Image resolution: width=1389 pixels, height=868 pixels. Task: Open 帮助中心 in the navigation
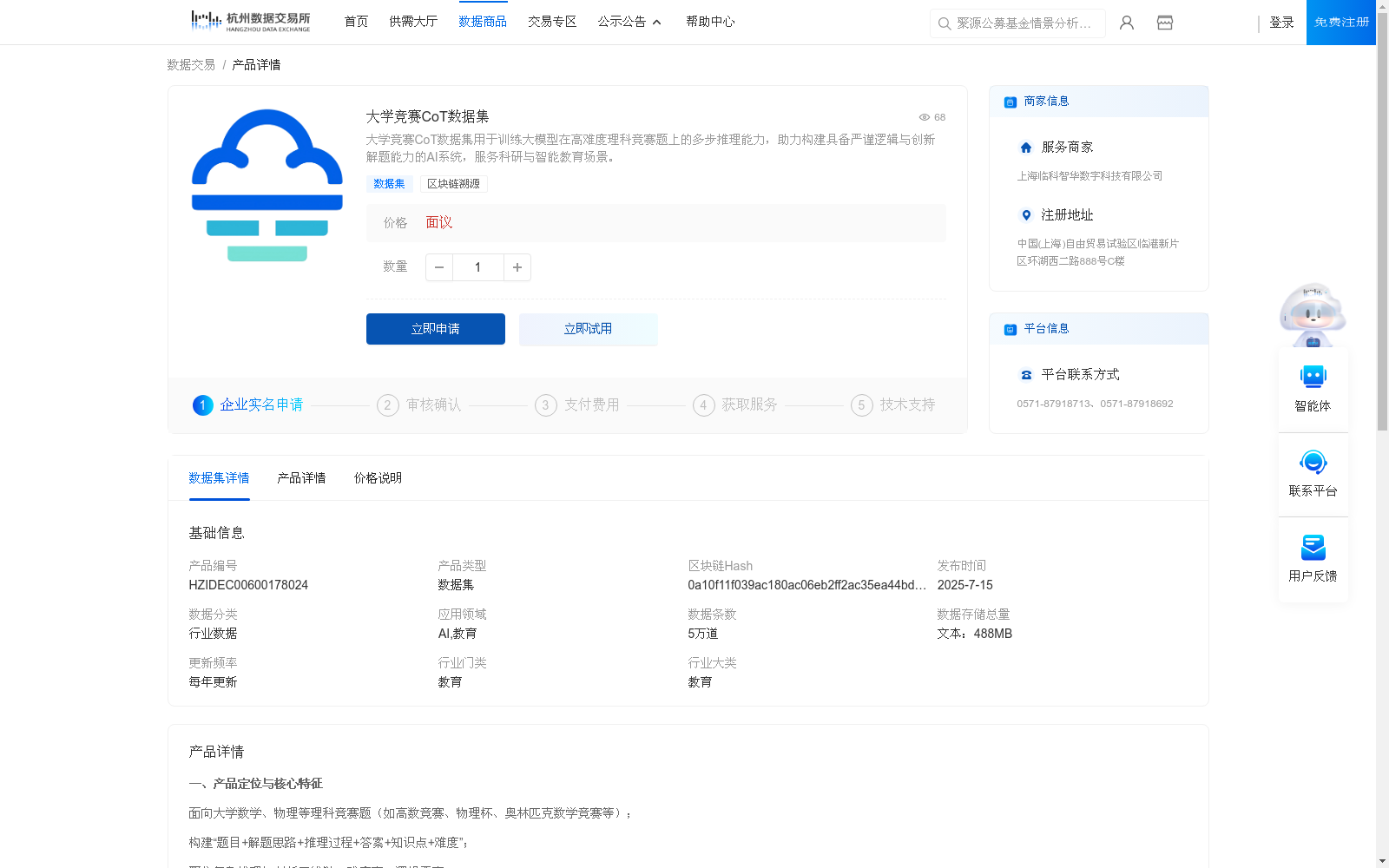710,22
